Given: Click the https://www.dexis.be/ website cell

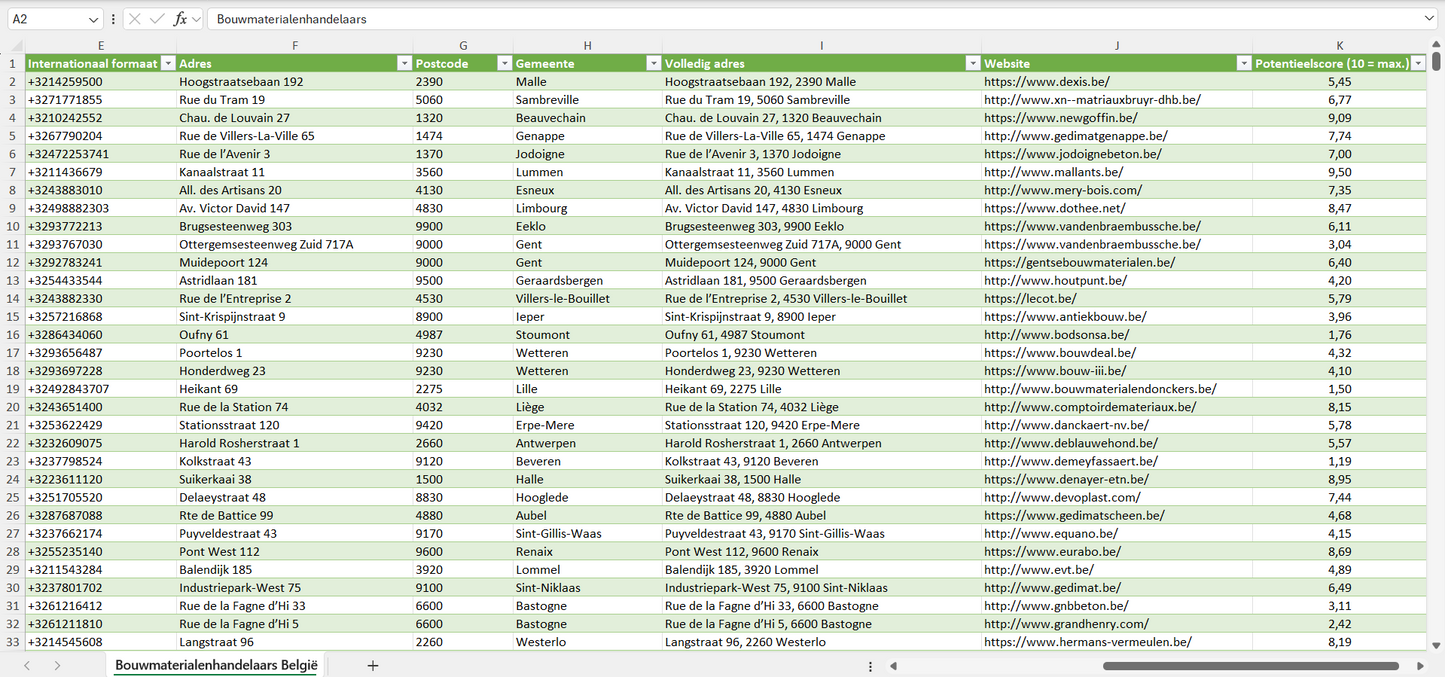Looking at the screenshot, I should (1046, 82).
